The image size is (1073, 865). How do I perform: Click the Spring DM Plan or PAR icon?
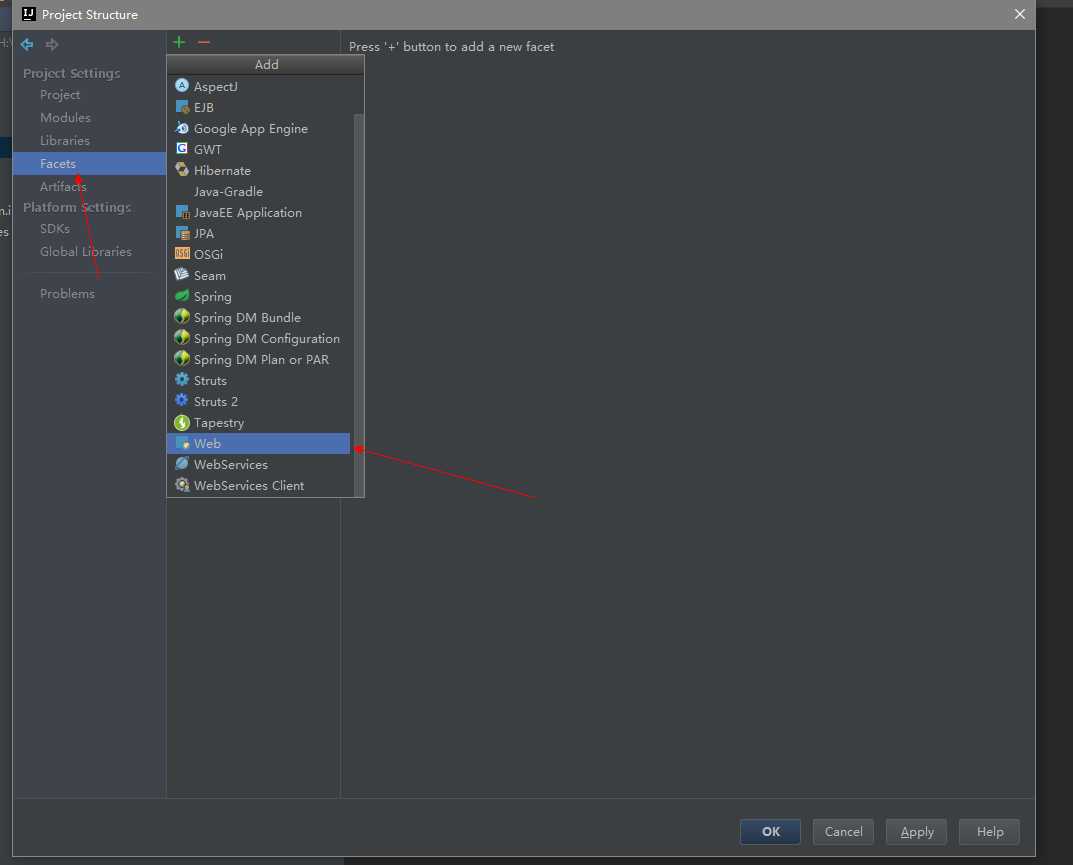click(182, 359)
